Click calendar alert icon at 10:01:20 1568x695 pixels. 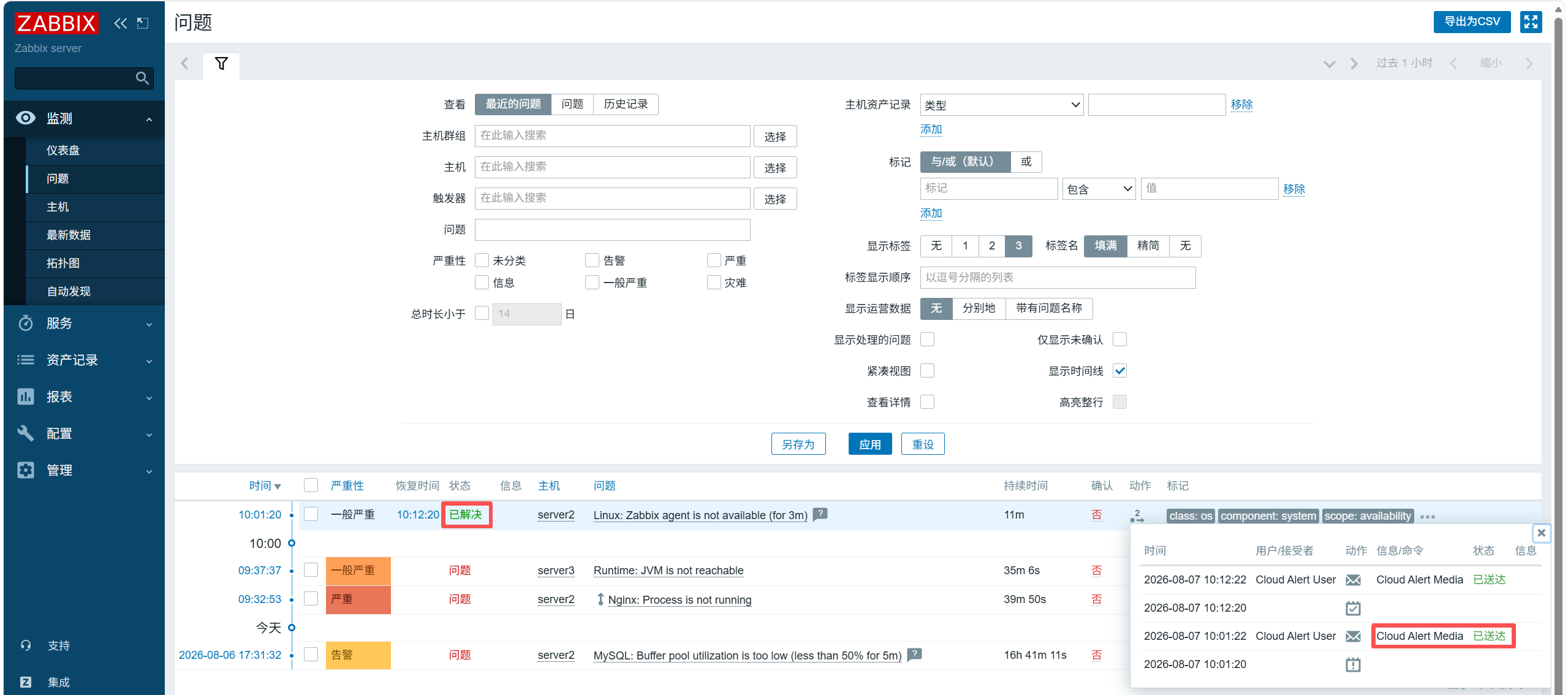coord(1353,664)
